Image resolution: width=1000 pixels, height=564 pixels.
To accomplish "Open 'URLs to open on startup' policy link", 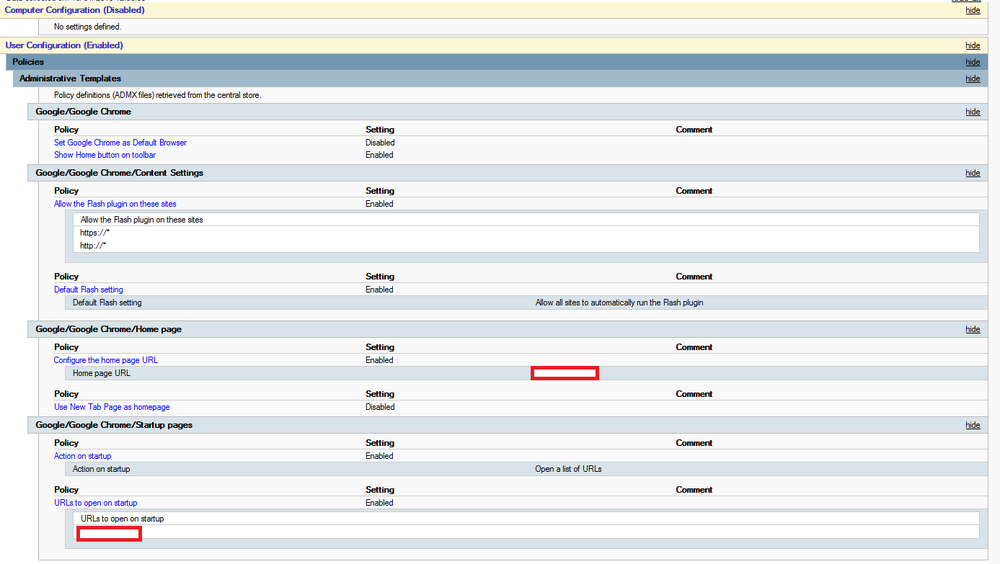I will pos(95,503).
